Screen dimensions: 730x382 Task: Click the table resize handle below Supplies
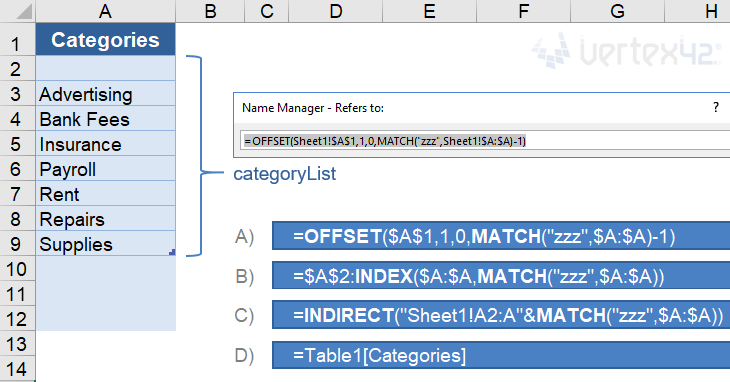(172, 252)
